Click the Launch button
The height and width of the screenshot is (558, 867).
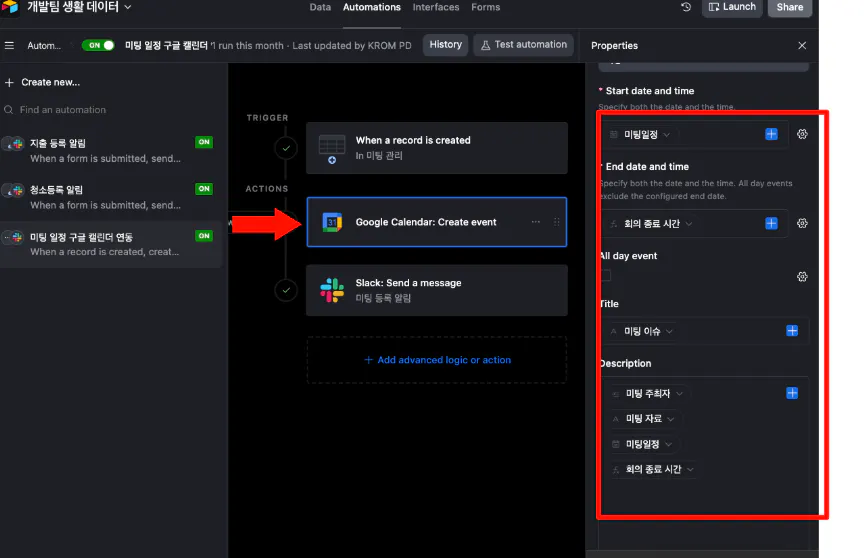coord(732,7)
